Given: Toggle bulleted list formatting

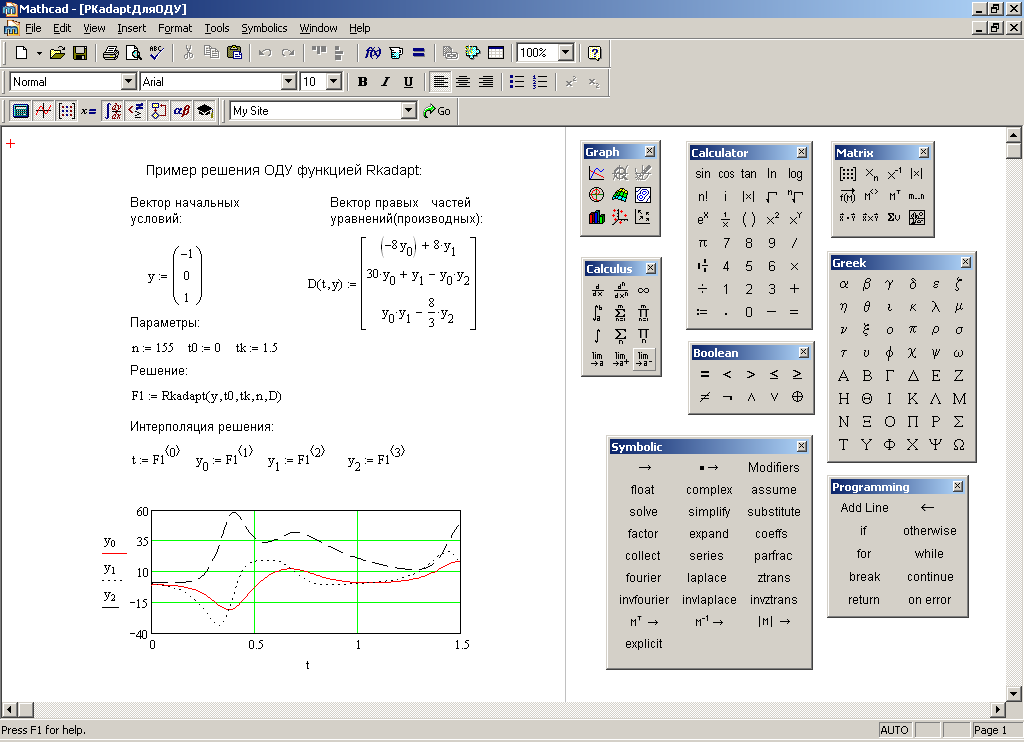Looking at the screenshot, I should 517,82.
